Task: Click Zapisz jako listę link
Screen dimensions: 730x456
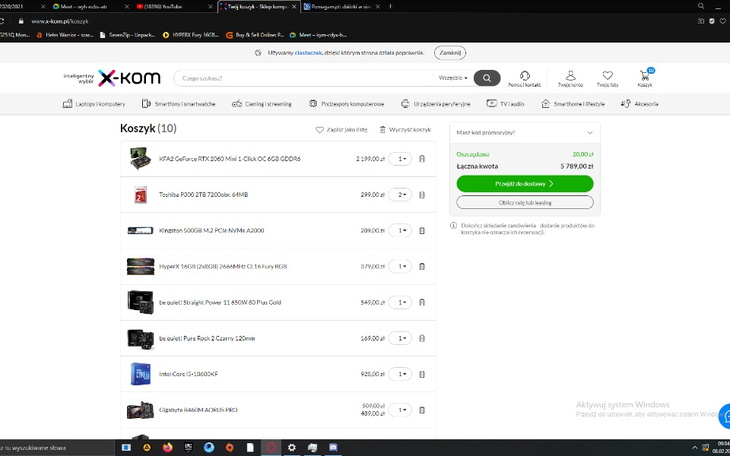Action: point(342,130)
